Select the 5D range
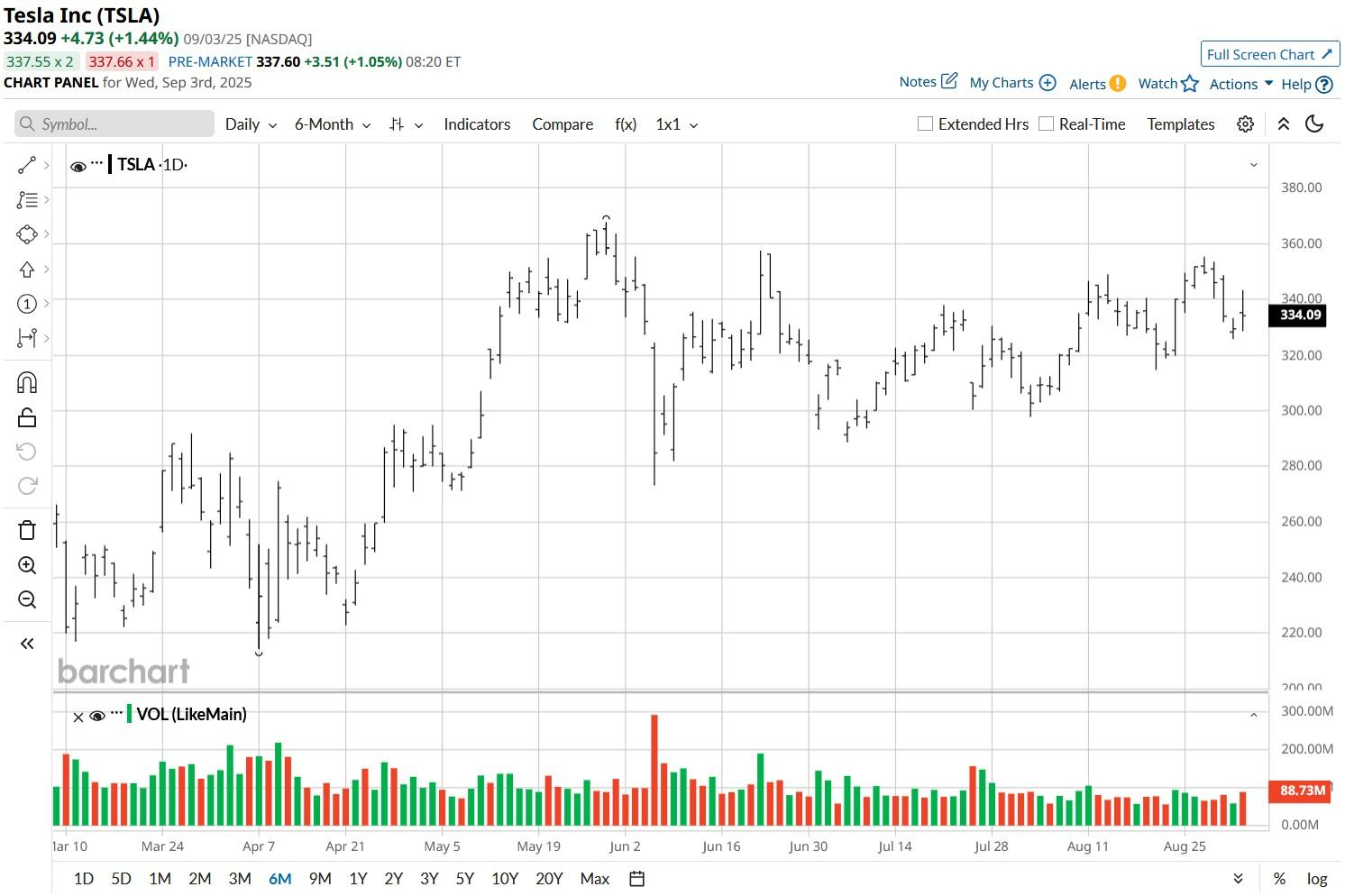 pyautogui.click(x=121, y=879)
